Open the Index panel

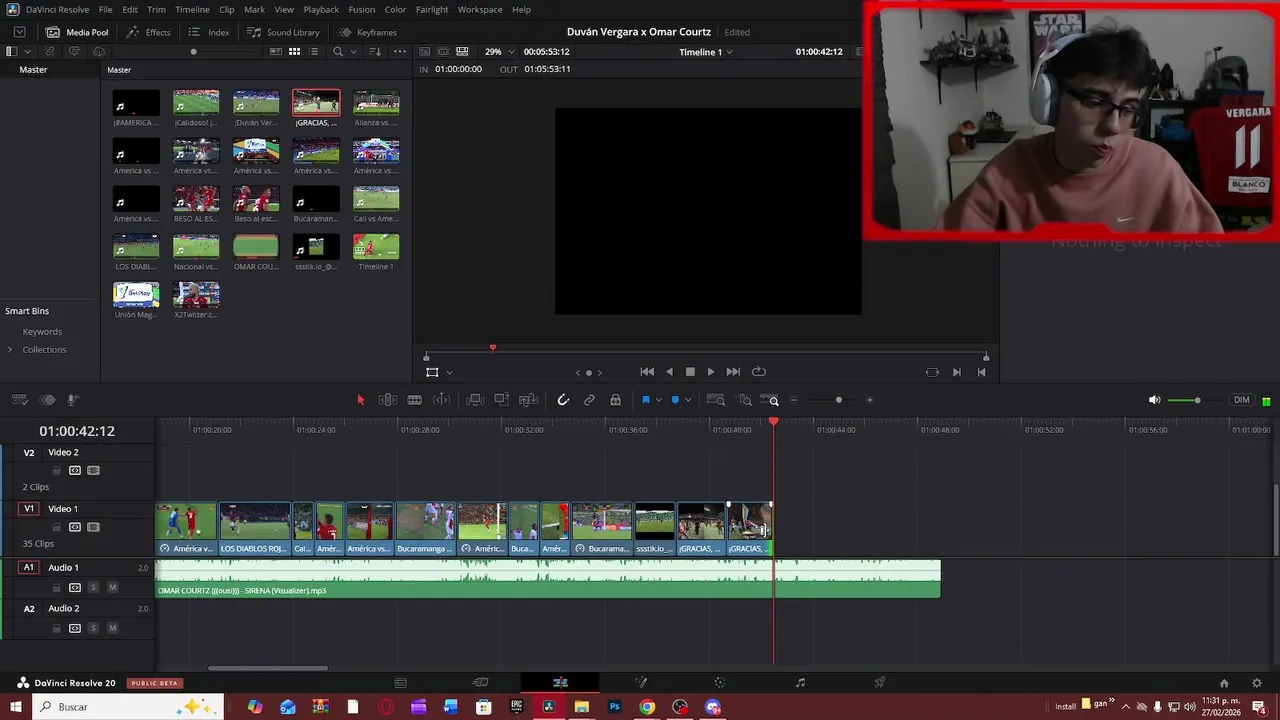coord(209,32)
